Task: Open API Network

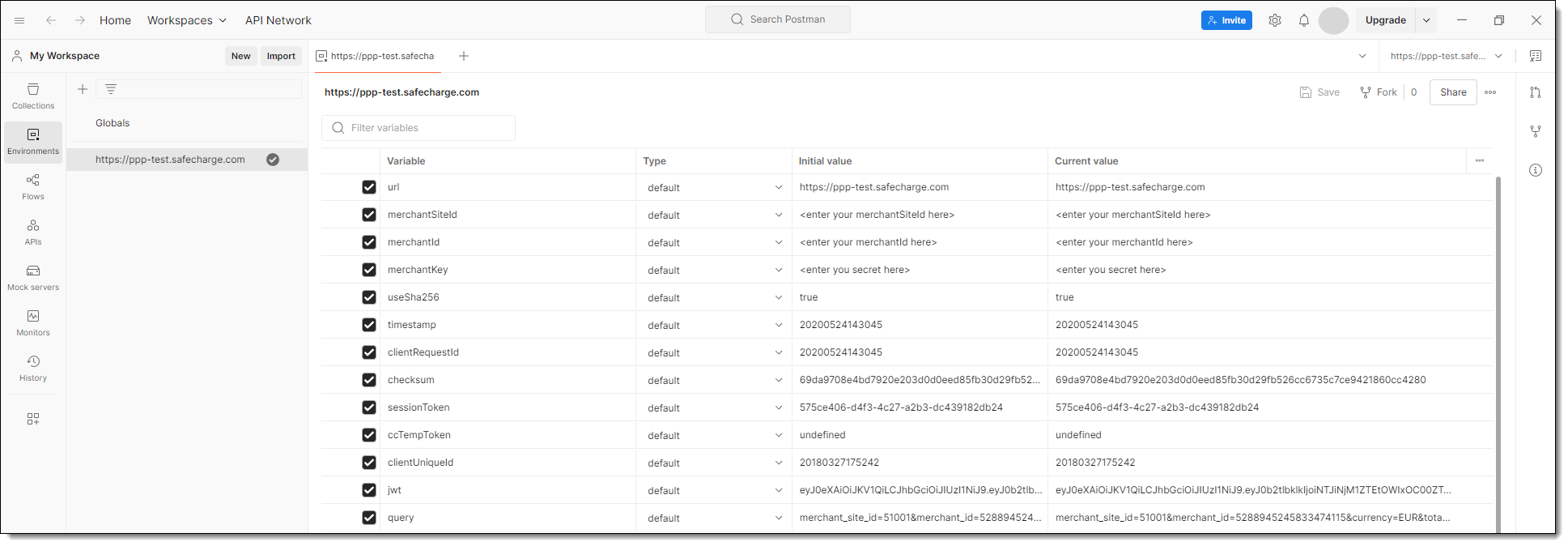Action: point(278,20)
